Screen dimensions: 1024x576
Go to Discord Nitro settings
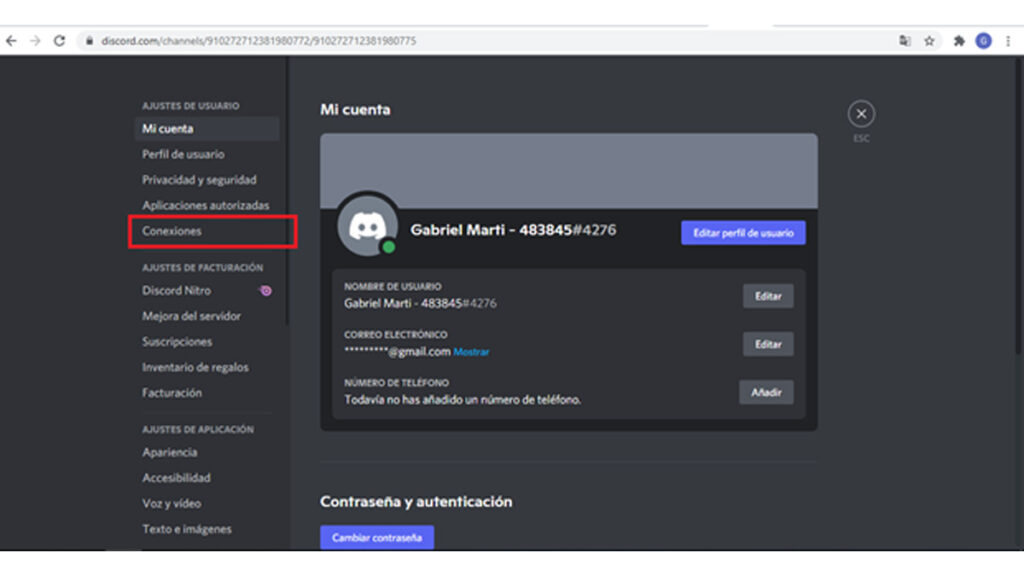176,290
